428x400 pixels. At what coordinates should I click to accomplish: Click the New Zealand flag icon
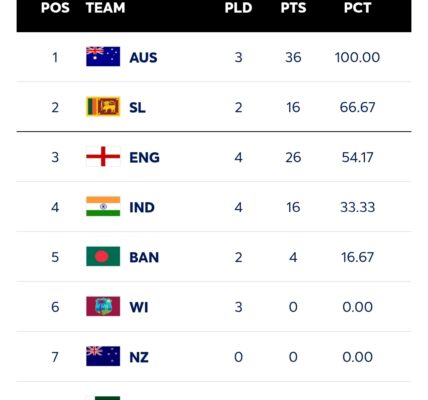tap(103, 356)
